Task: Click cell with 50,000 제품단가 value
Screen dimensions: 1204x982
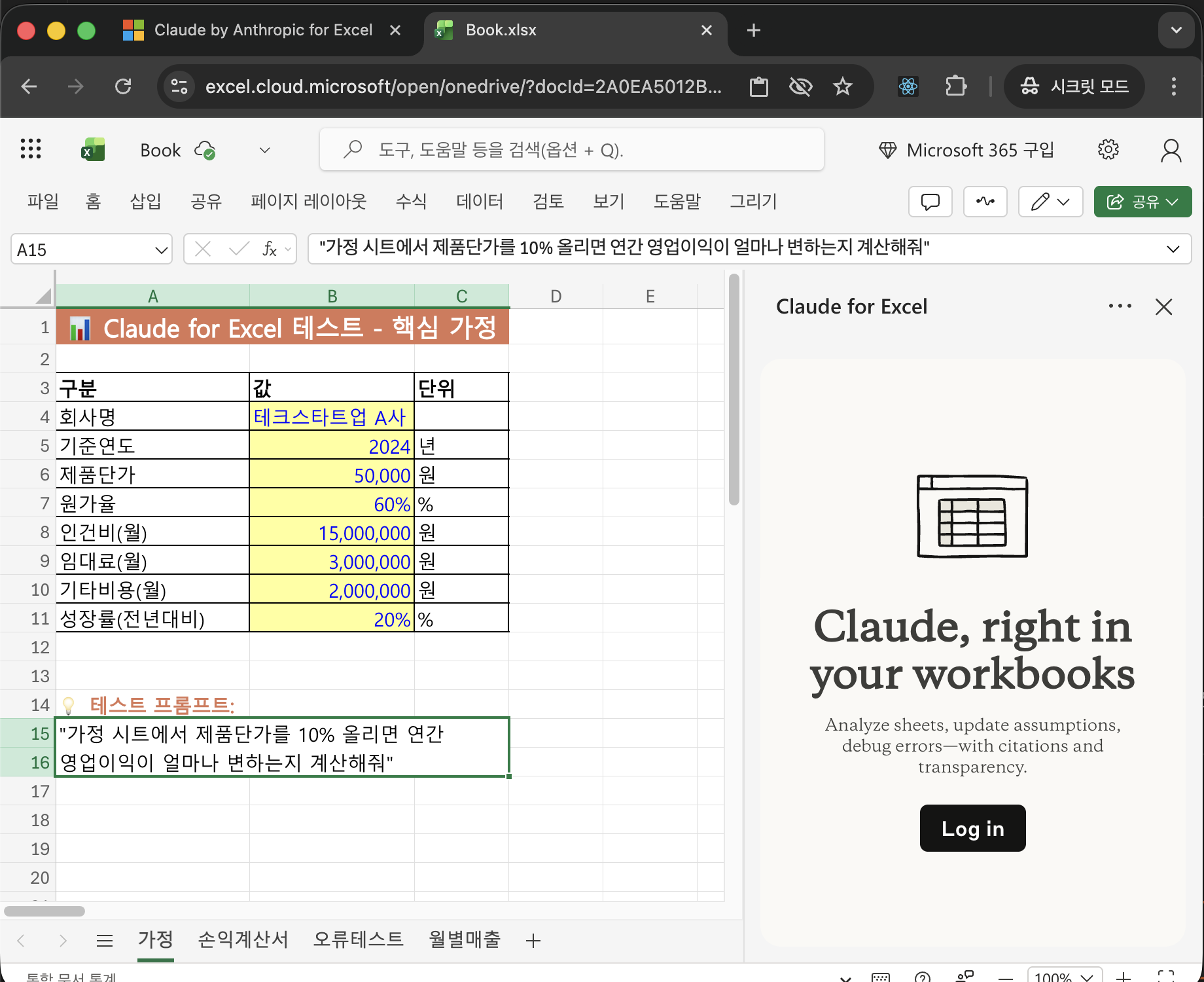Action: [332, 474]
